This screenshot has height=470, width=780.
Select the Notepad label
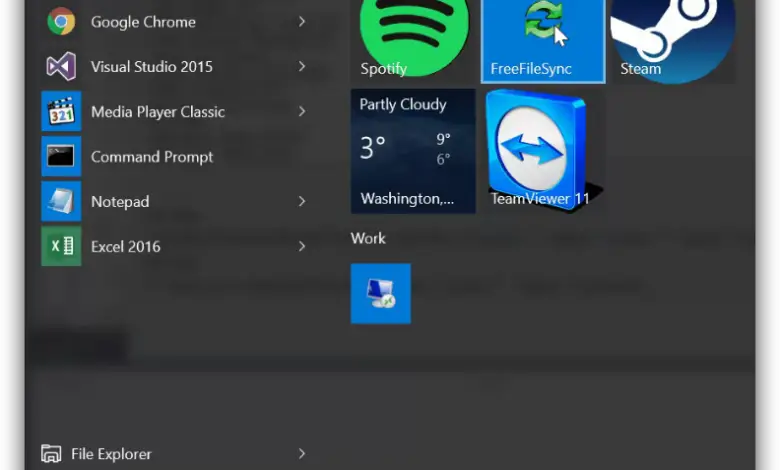[x=120, y=202]
